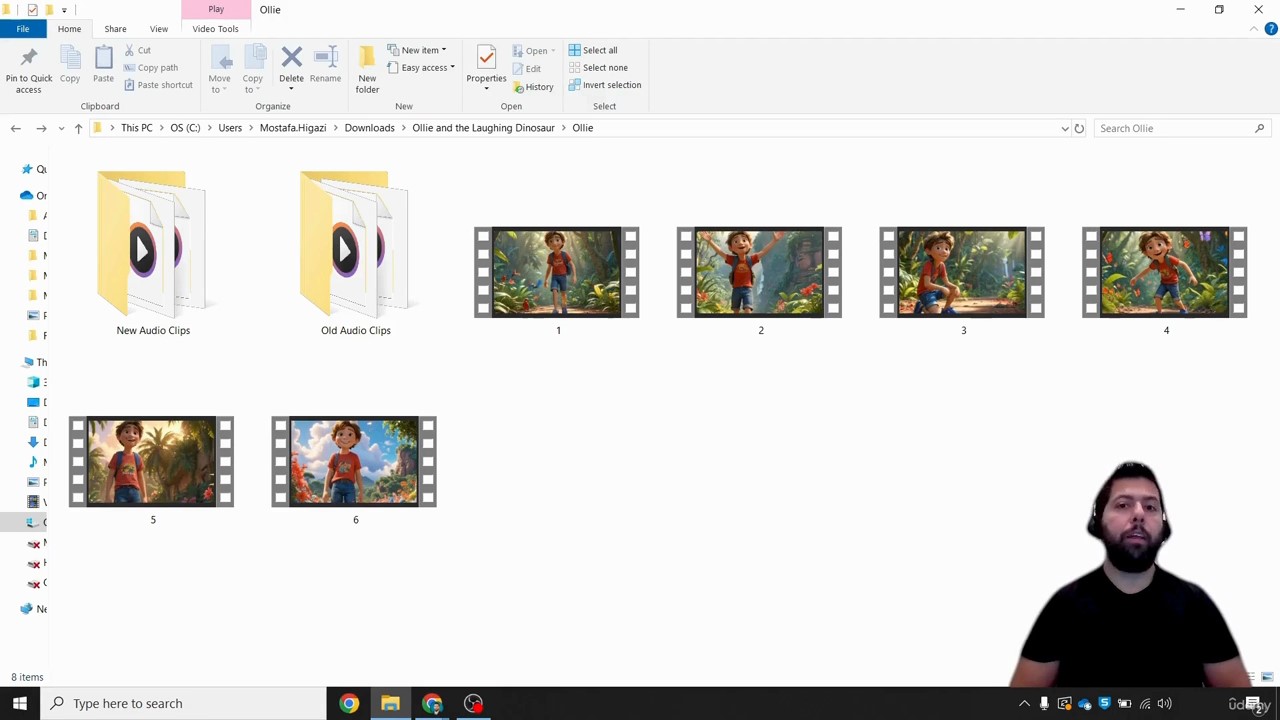Click Select all
Viewport: 1280px width, 720px height.
[x=593, y=50]
